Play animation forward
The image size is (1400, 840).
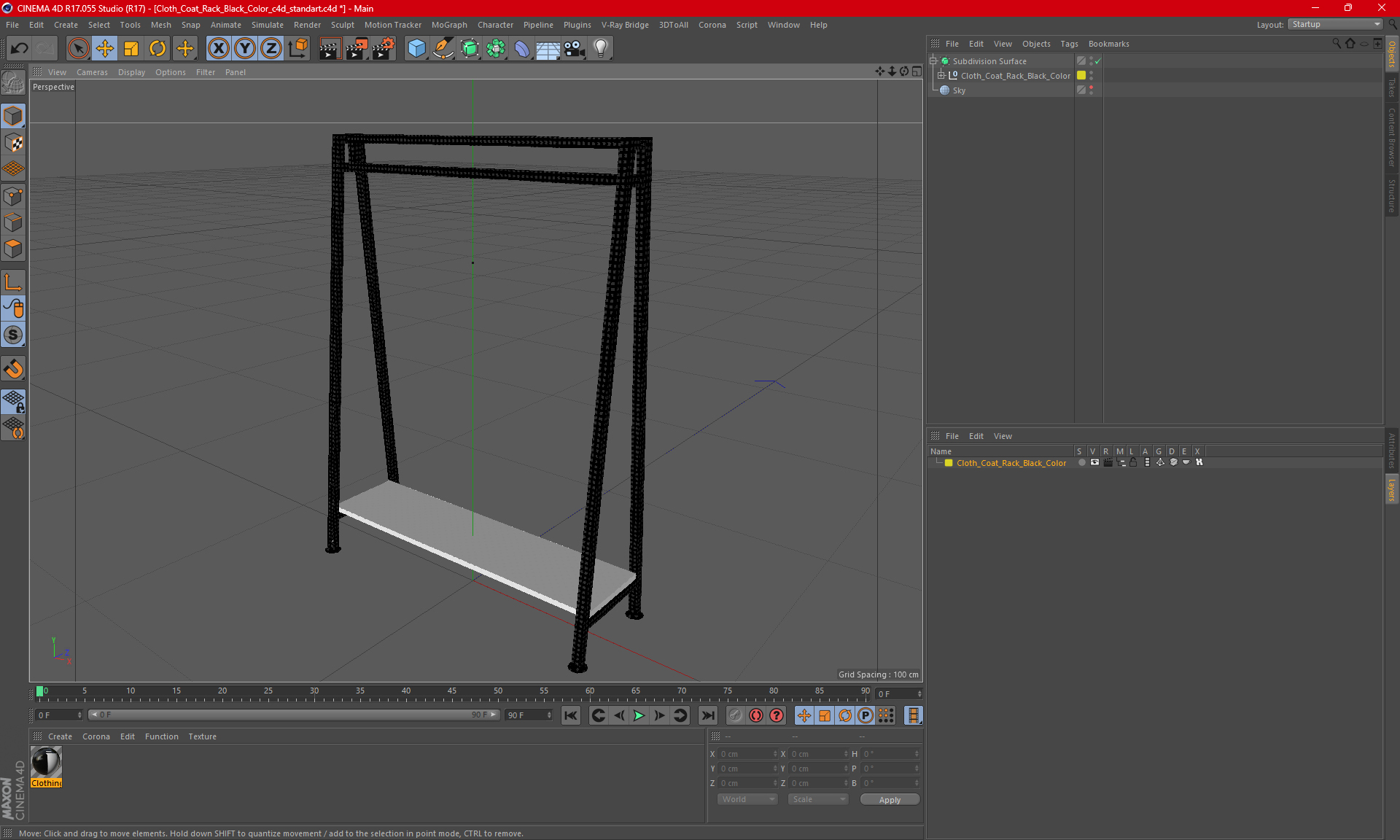pos(639,715)
